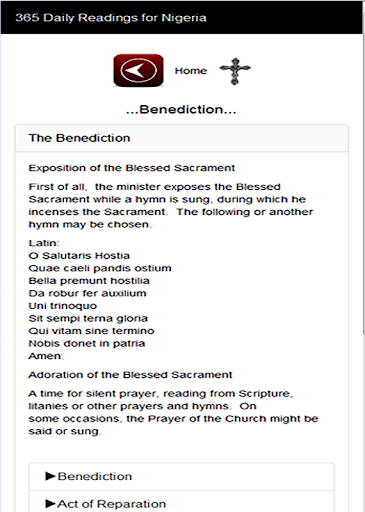Expand the Act of Reparation section
The width and height of the screenshot is (365, 512).
click(182, 503)
